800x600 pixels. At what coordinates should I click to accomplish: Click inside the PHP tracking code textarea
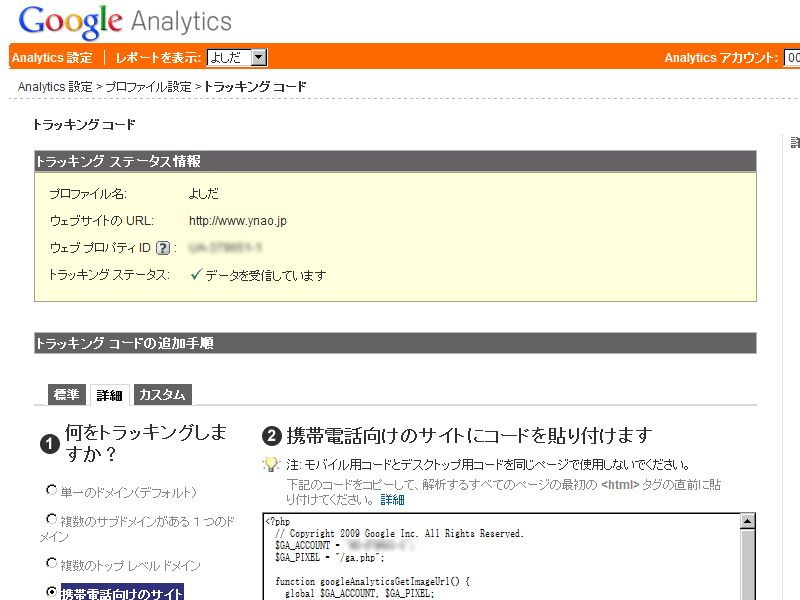point(502,557)
